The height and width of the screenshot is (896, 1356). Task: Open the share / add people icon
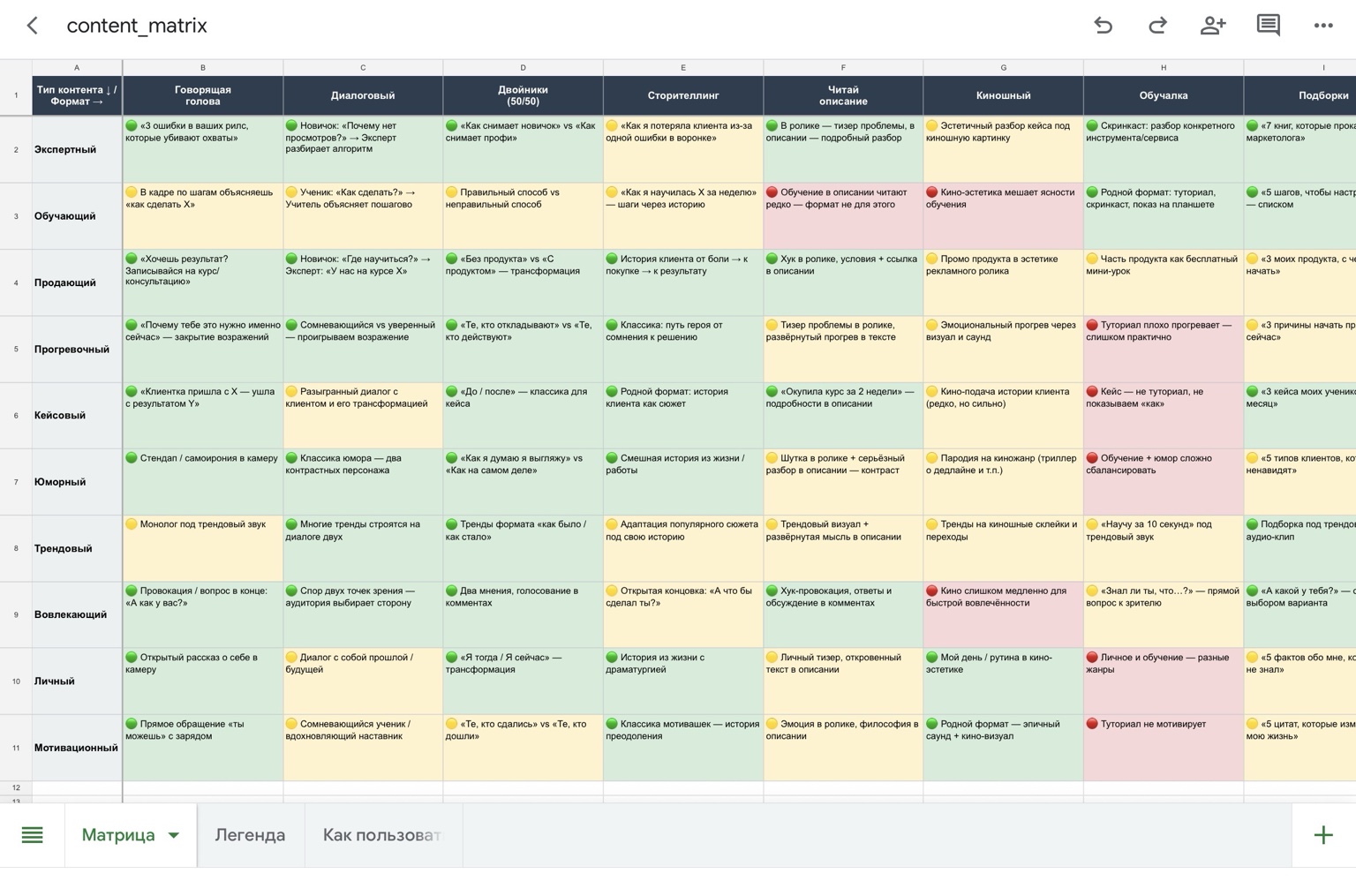coord(1213,26)
